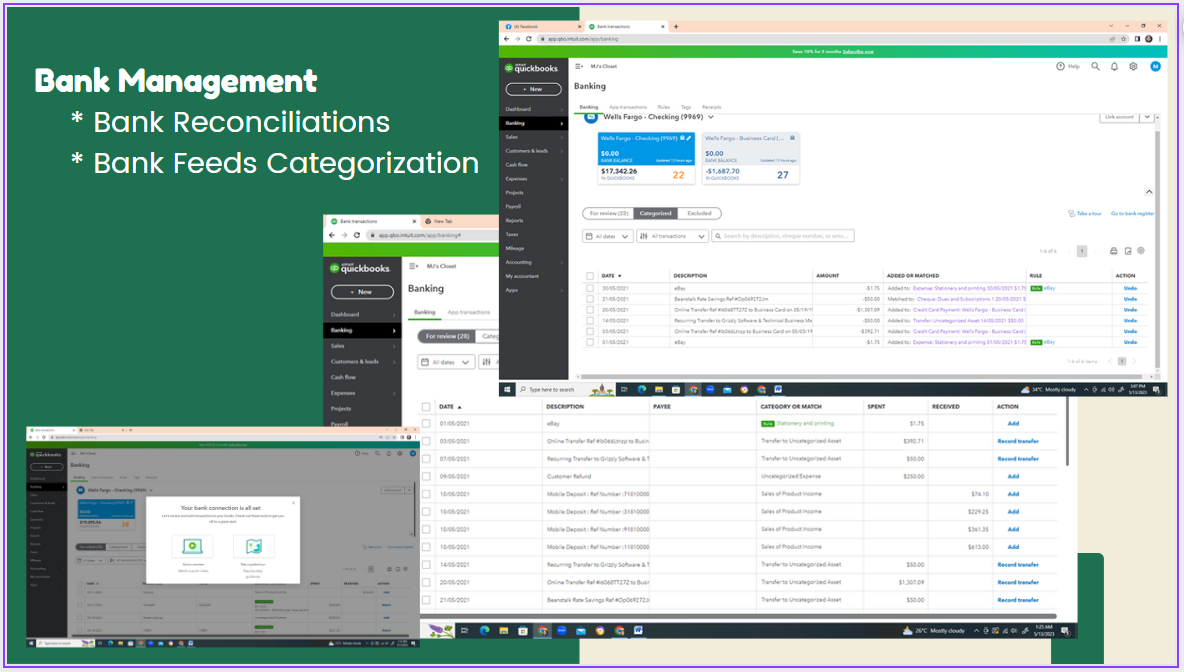Undo the 30/05/2021 eBay categorization
The width and height of the screenshot is (1184, 672).
tap(1130, 288)
